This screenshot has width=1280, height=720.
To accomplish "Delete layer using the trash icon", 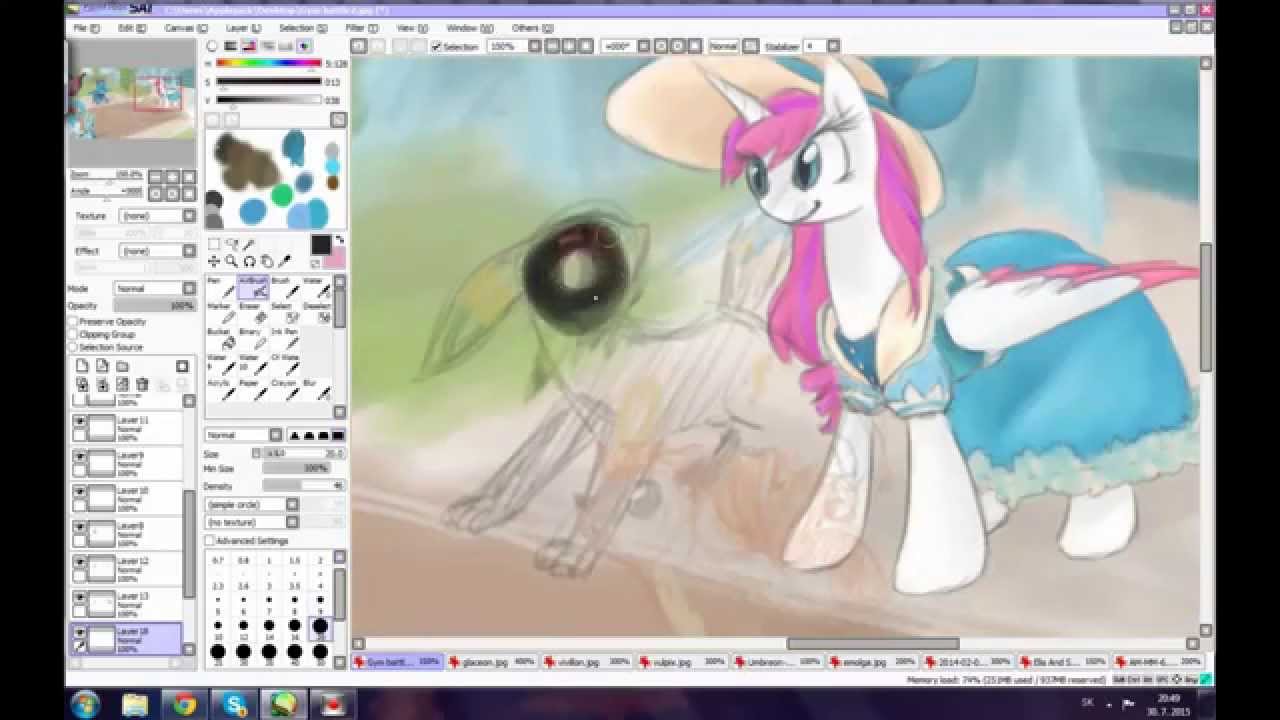I will (x=142, y=385).
